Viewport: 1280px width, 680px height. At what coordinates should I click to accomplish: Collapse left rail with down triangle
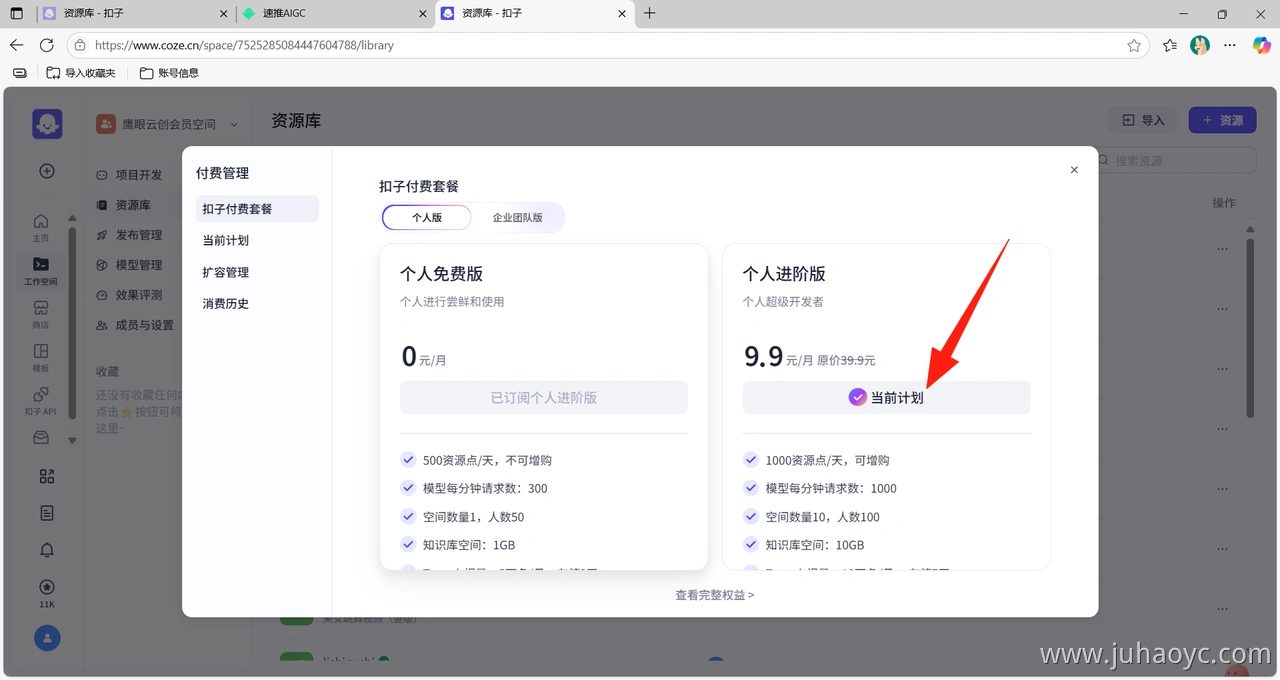tap(72, 440)
